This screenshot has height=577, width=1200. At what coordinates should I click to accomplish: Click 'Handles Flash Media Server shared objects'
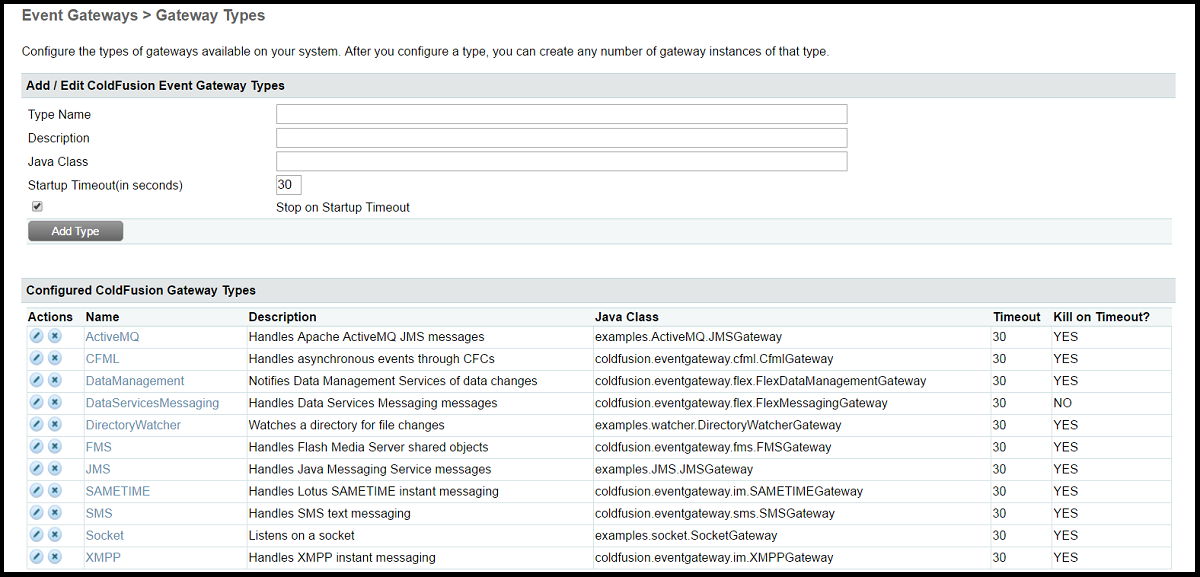(369, 447)
